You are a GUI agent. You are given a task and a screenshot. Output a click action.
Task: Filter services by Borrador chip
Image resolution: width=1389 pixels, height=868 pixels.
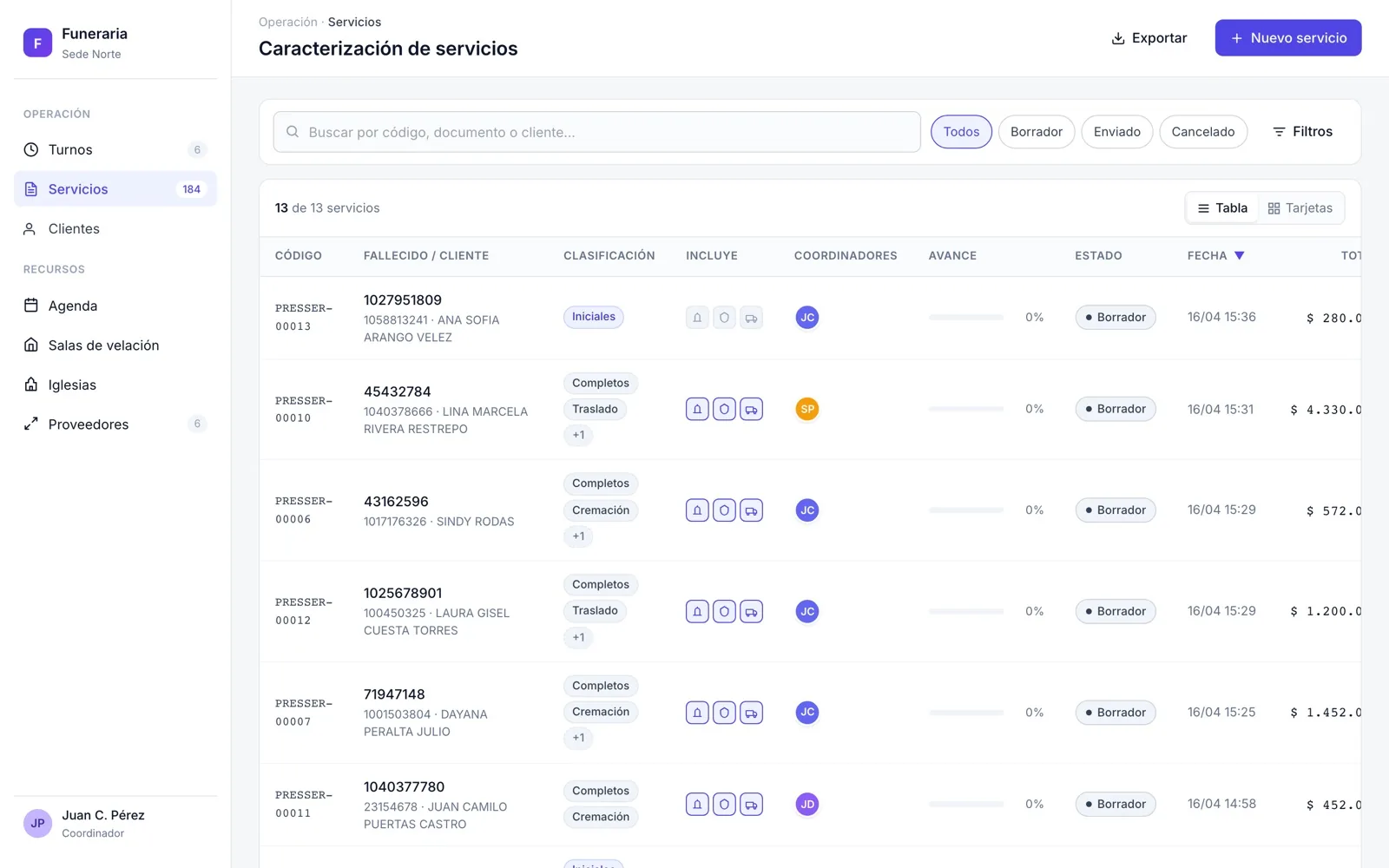1037,132
